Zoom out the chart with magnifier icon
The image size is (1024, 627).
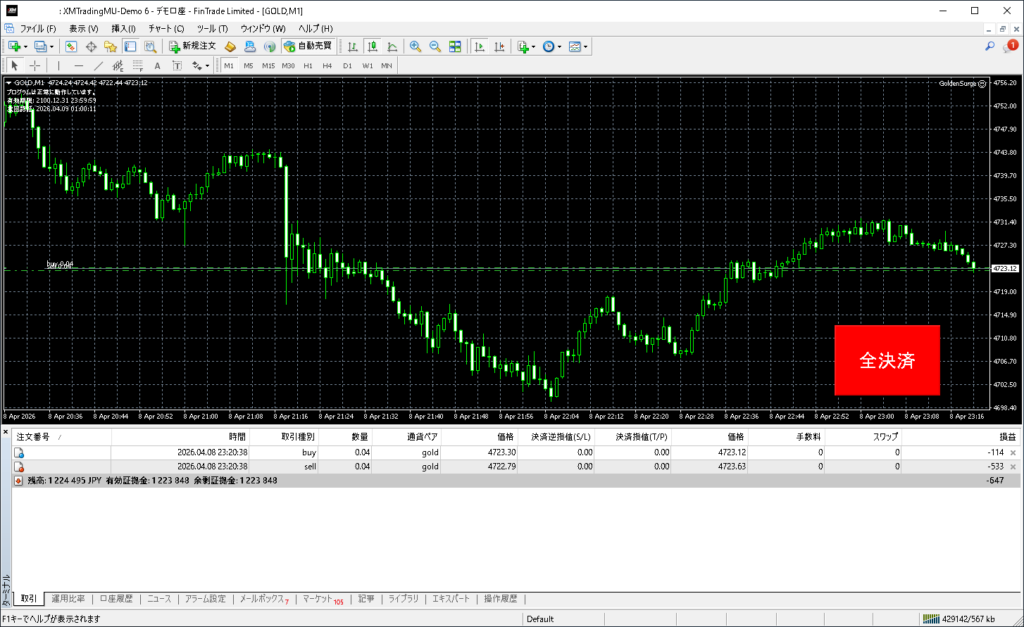point(435,46)
